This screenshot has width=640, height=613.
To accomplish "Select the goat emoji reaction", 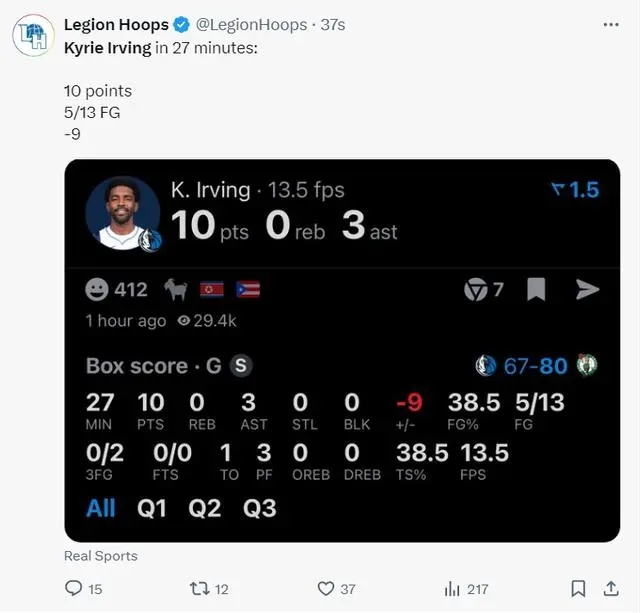I will [176, 289].
